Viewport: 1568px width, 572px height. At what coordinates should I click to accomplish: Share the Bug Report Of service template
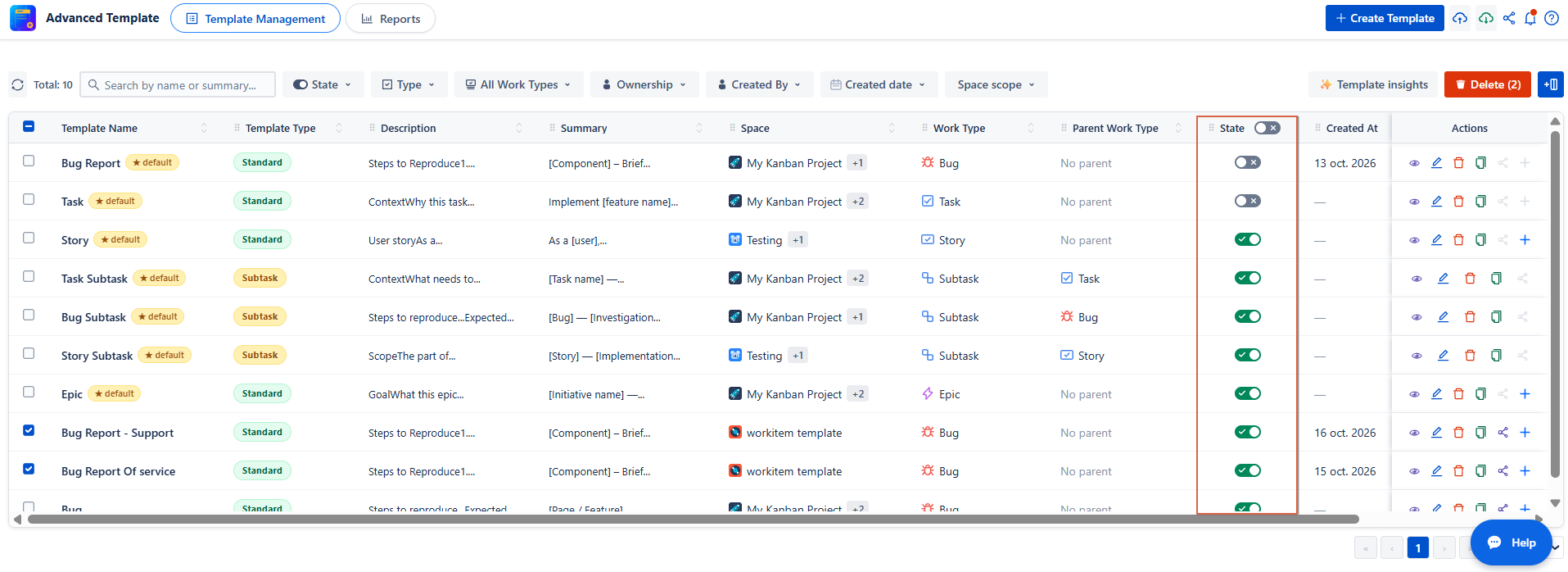[x=1502, y=471]
